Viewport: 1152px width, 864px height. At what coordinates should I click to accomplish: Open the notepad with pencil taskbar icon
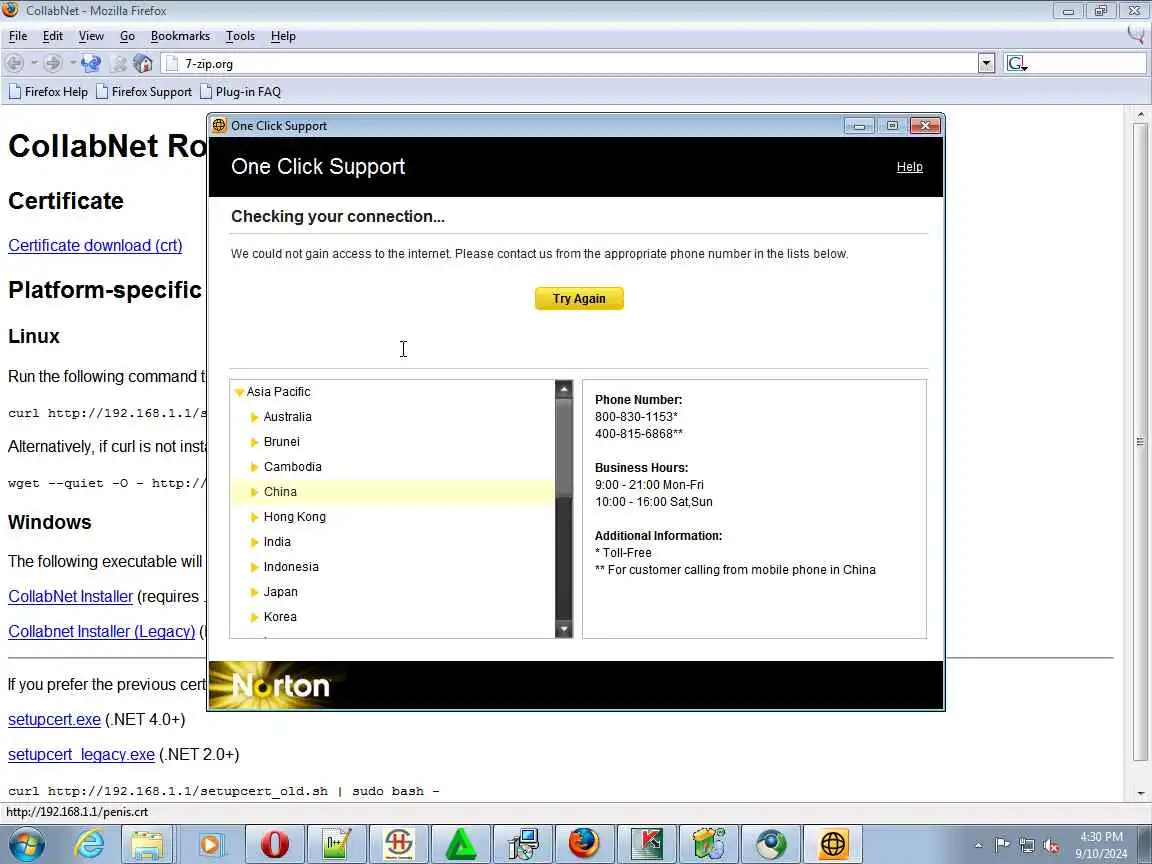pyautogui.click(x=336, y=844)
